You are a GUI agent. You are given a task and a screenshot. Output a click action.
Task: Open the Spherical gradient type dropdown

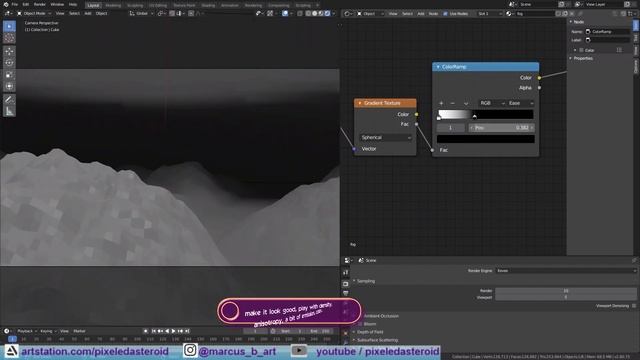386,138
